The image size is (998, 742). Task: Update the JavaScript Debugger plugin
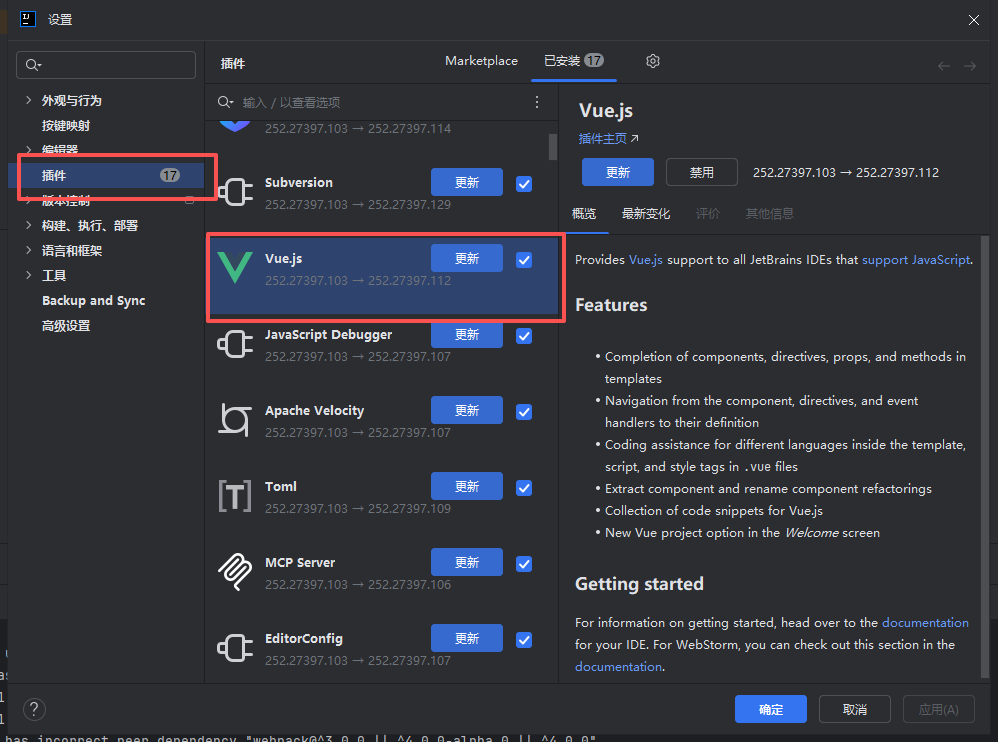(467, 335)
